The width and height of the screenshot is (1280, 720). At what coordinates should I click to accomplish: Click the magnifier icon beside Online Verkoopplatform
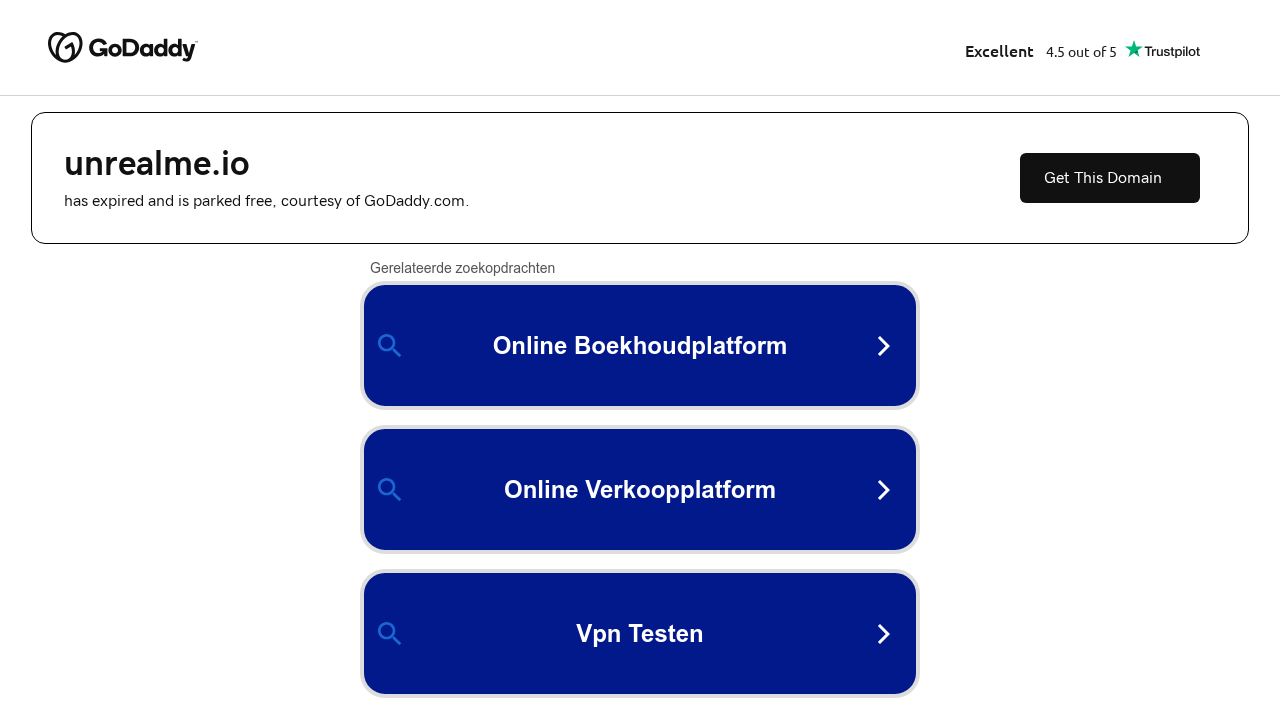390,490
